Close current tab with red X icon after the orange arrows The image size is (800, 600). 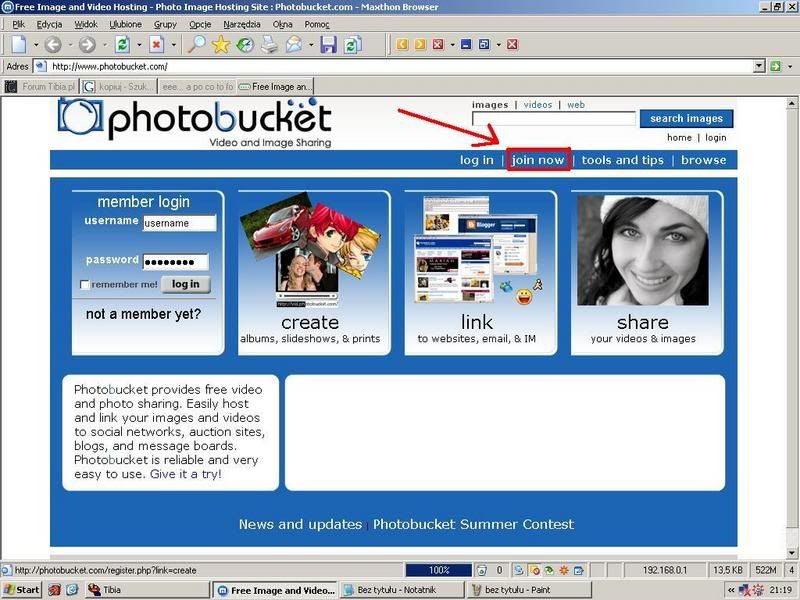(438, 44)
